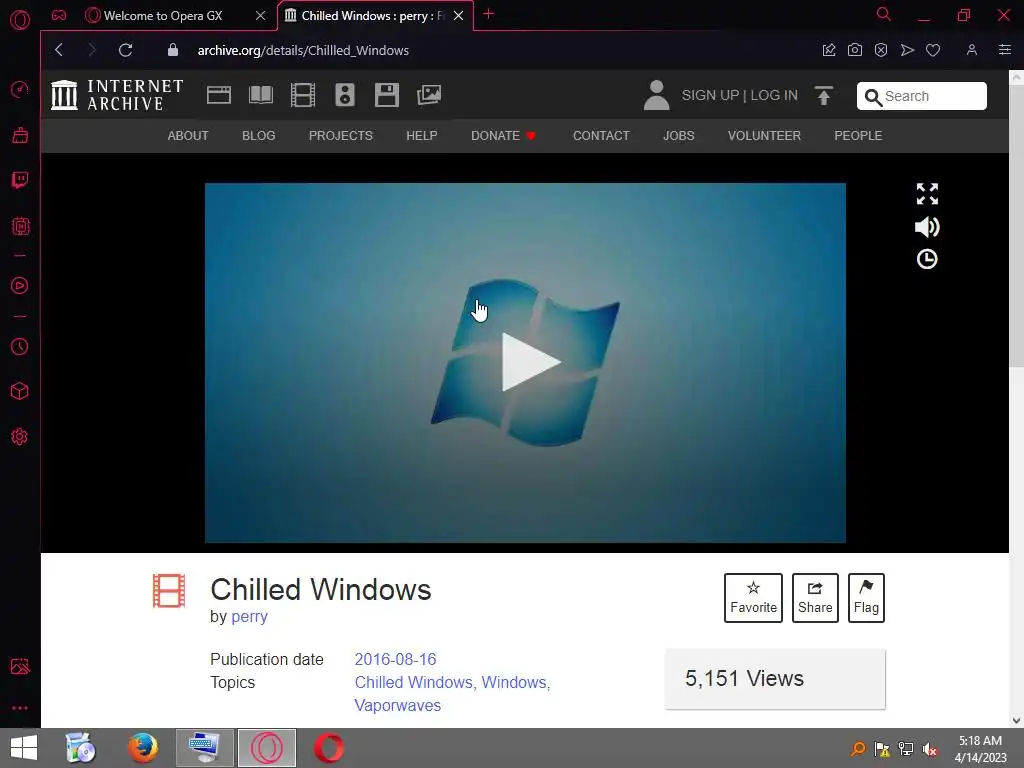Open History clock icon in sidebar
Screen dimensions: 1024x768
20,346
